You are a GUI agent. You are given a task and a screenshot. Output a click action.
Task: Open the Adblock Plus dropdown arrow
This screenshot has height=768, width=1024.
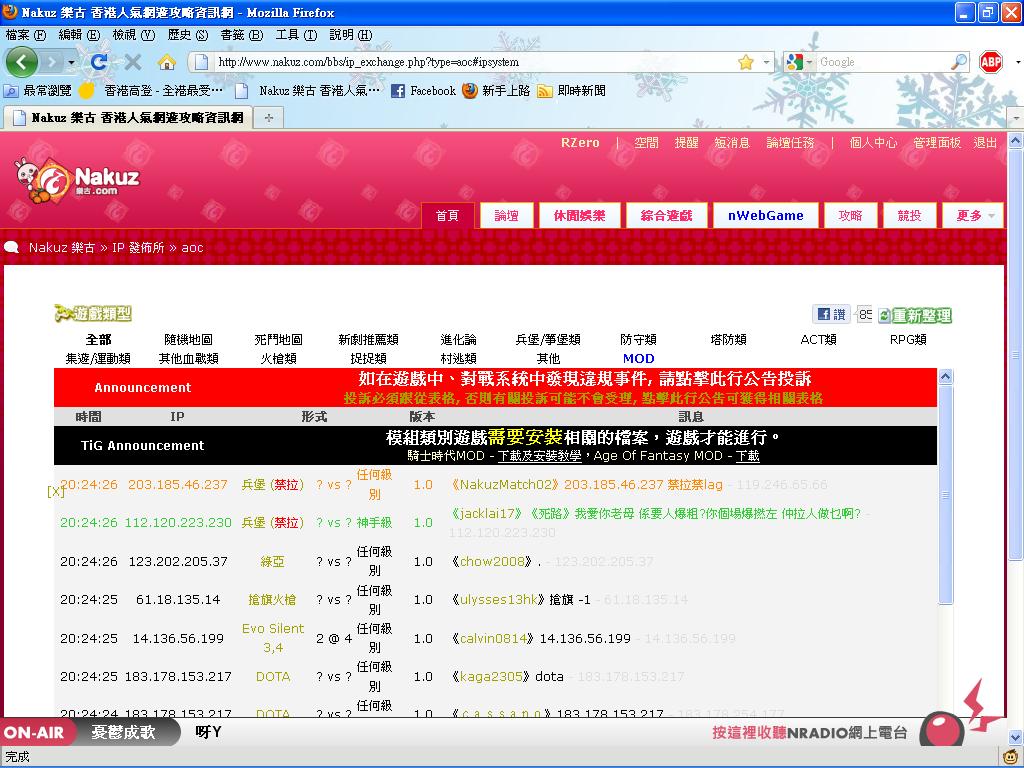pos(1018,62)
